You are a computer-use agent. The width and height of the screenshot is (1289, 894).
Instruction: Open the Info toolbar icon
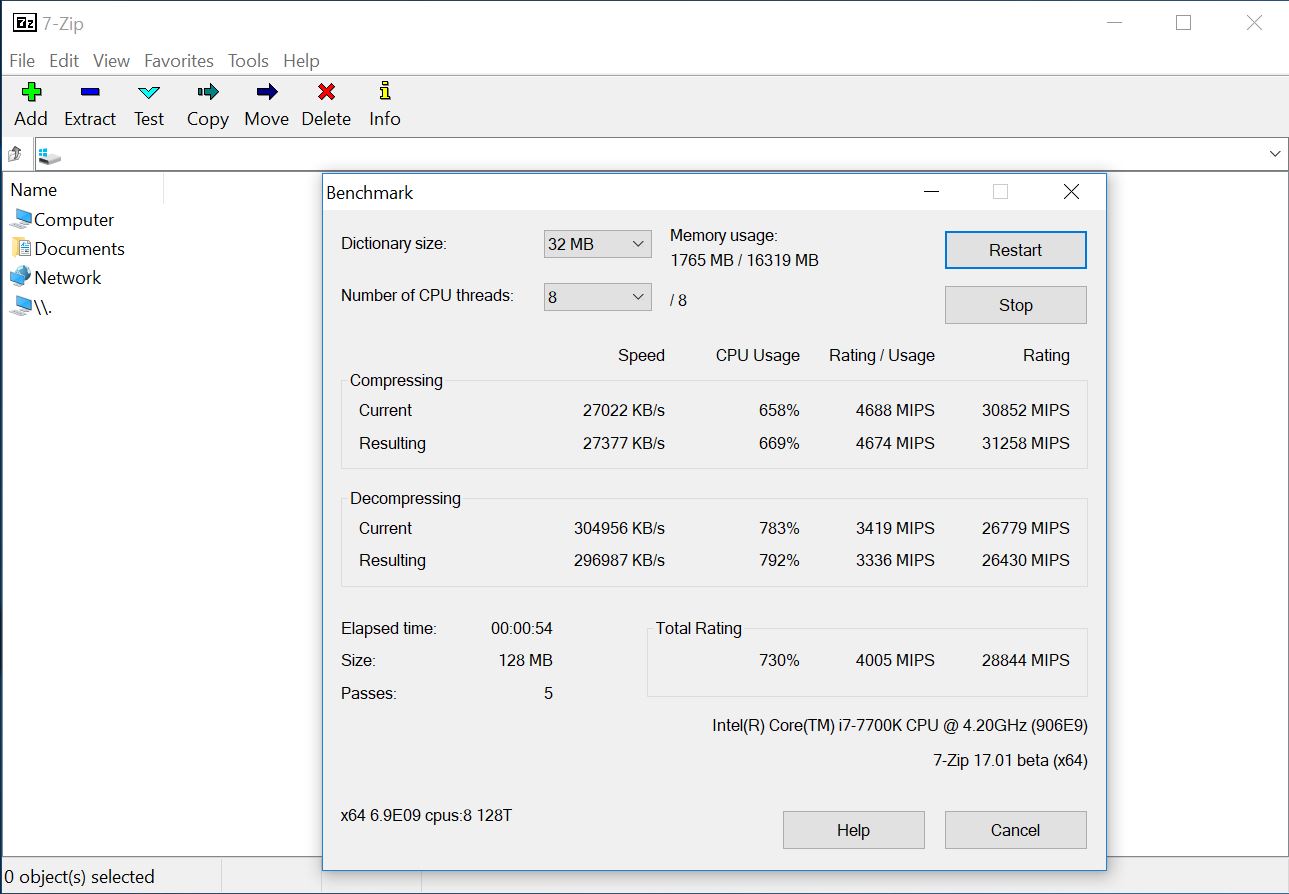[x=384, y=93]
